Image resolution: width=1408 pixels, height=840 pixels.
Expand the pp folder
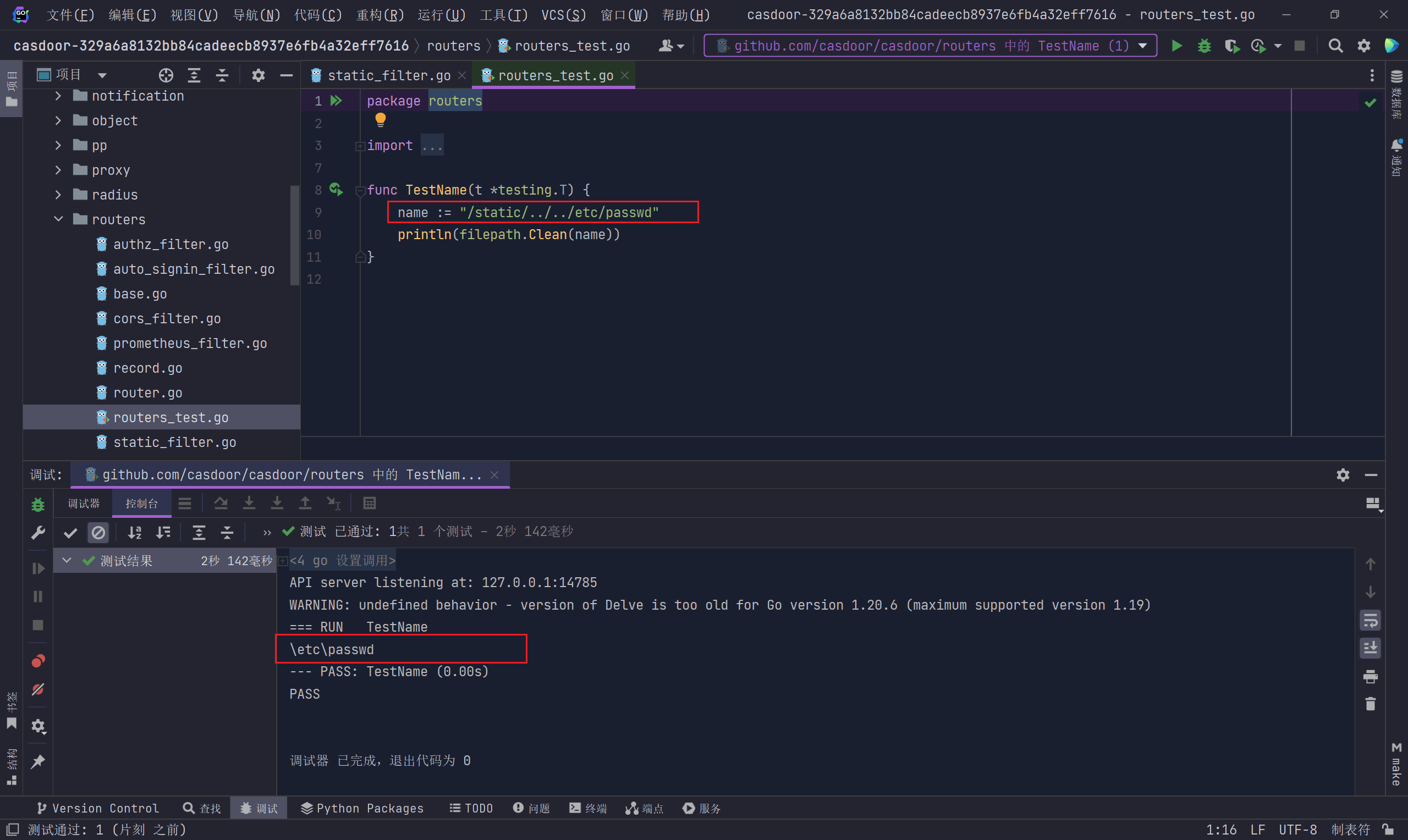point(58,146)
